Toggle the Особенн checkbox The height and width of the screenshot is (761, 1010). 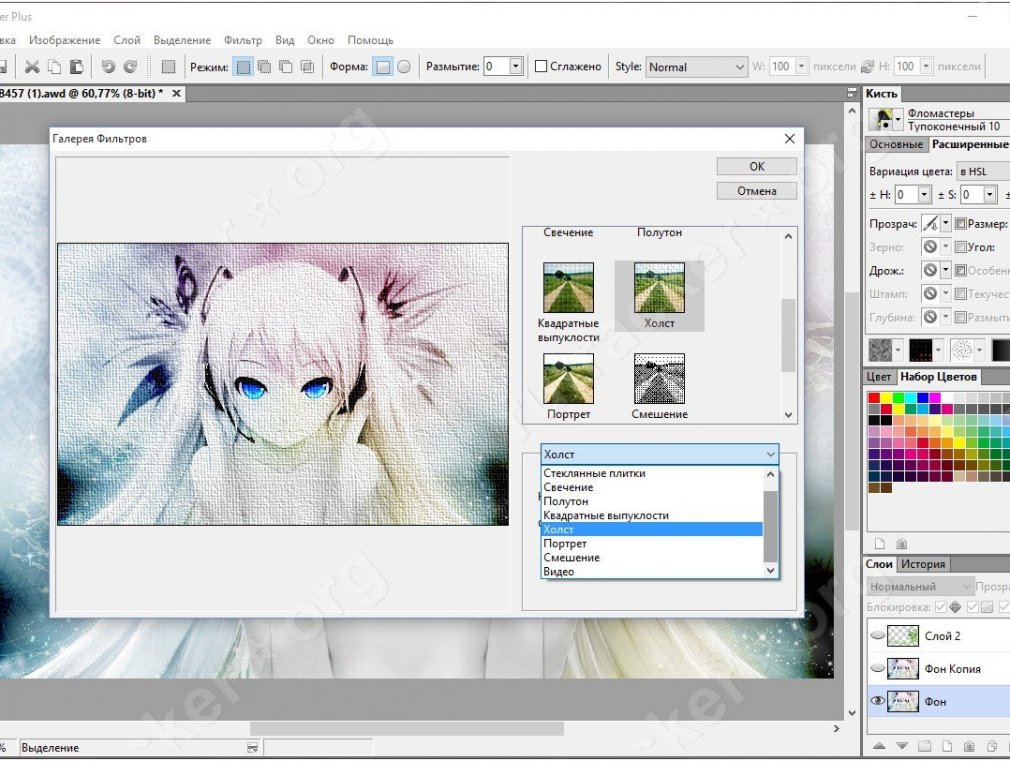point(960,271)
